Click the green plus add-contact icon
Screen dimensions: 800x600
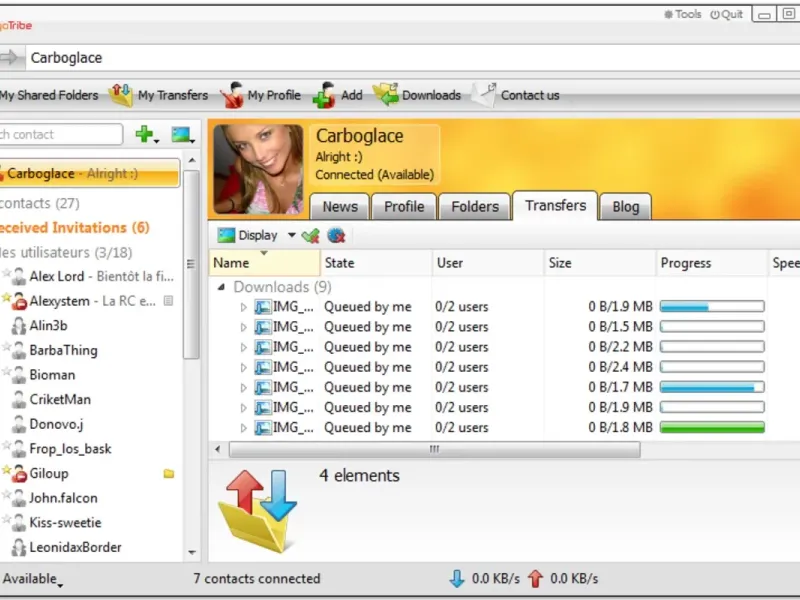pos(144,134)
